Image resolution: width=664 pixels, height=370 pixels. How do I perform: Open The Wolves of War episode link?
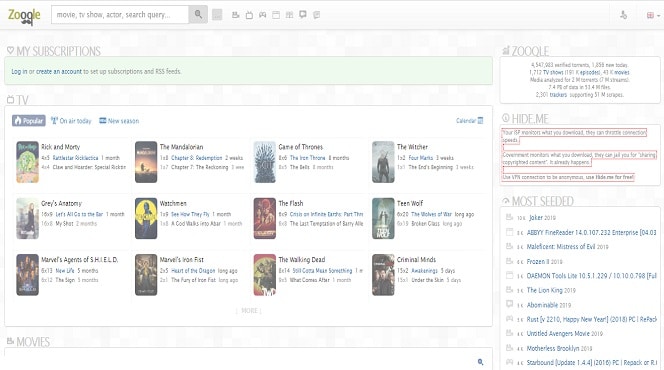tap(432, 214)
